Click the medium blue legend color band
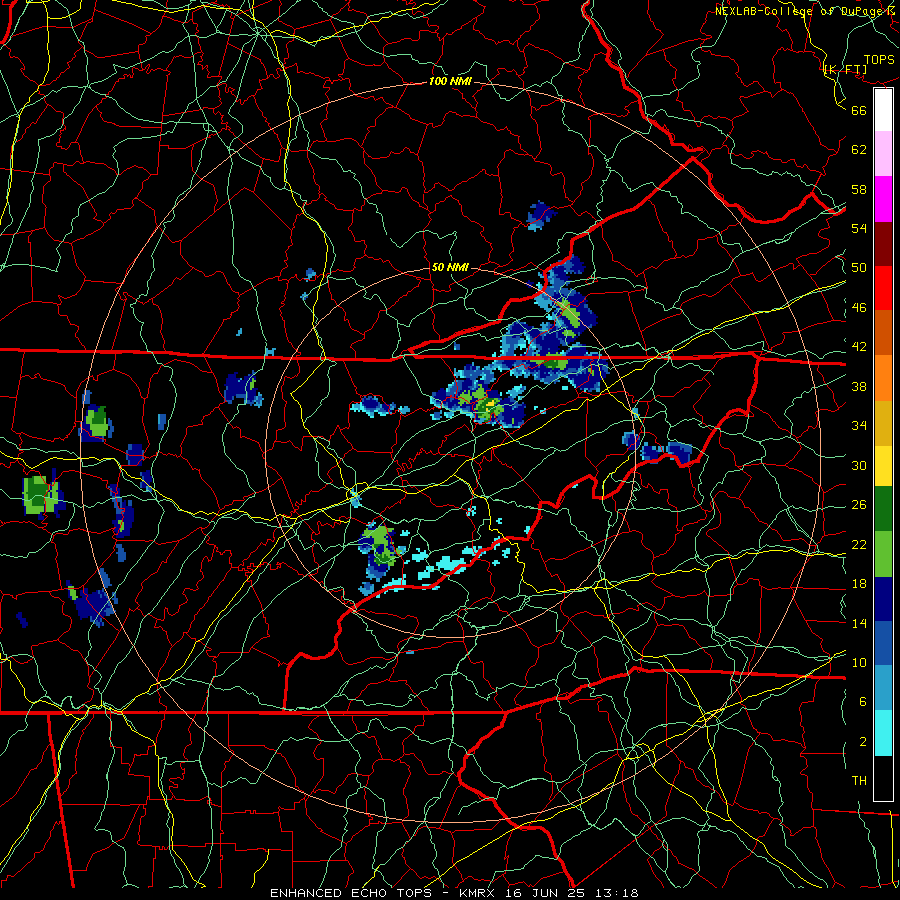900x900 pixels. (883, 643)
